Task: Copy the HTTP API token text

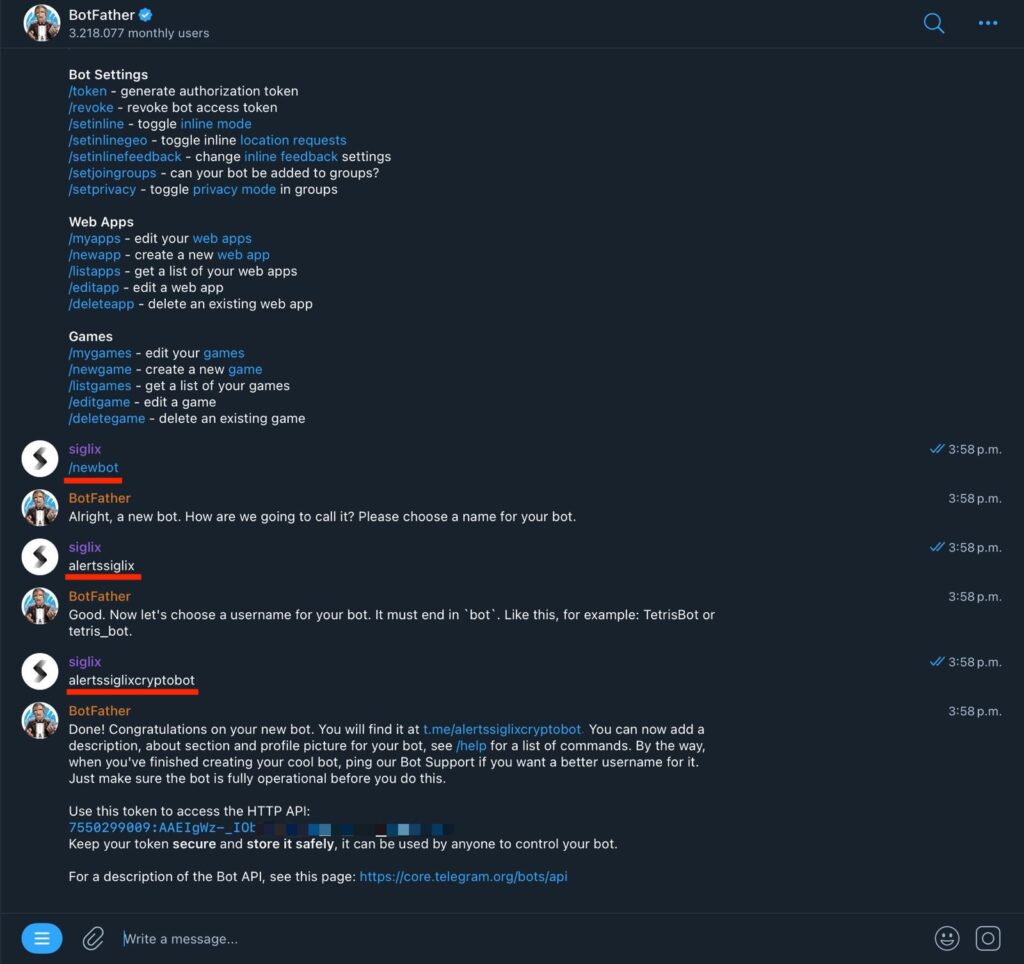Action: (261, 827)
